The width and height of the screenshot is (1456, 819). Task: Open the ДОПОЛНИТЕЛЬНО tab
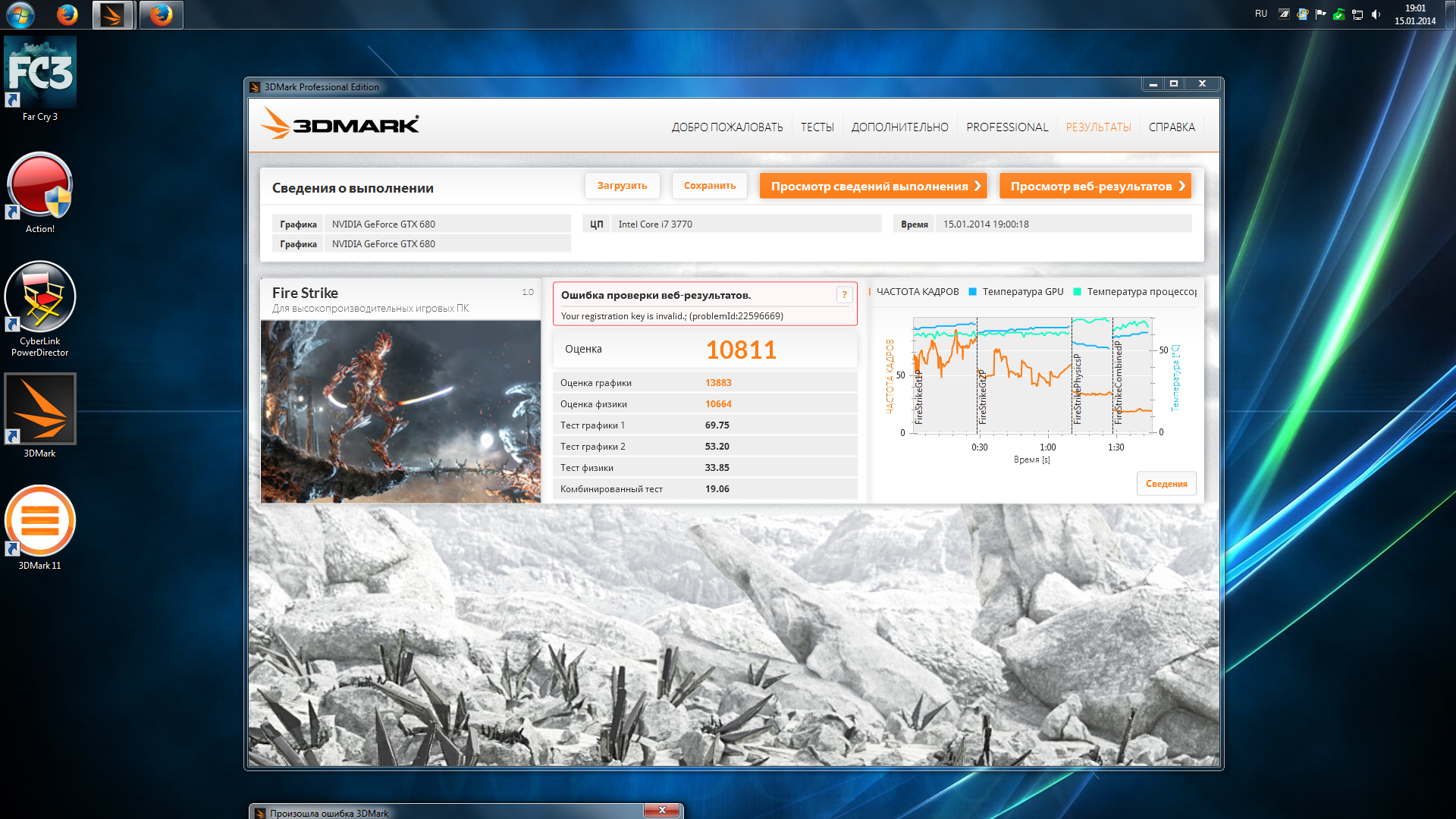pos(899,127)
